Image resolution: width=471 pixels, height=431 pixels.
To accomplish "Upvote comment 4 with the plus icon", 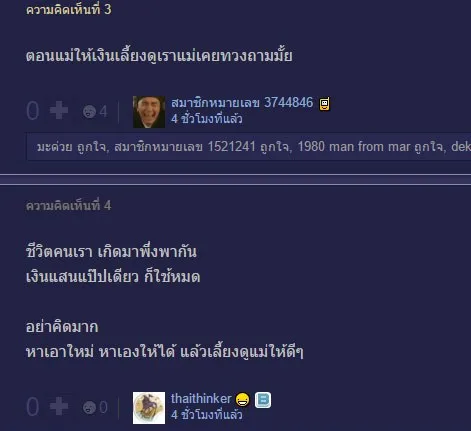I will click(x=59, y=406).
